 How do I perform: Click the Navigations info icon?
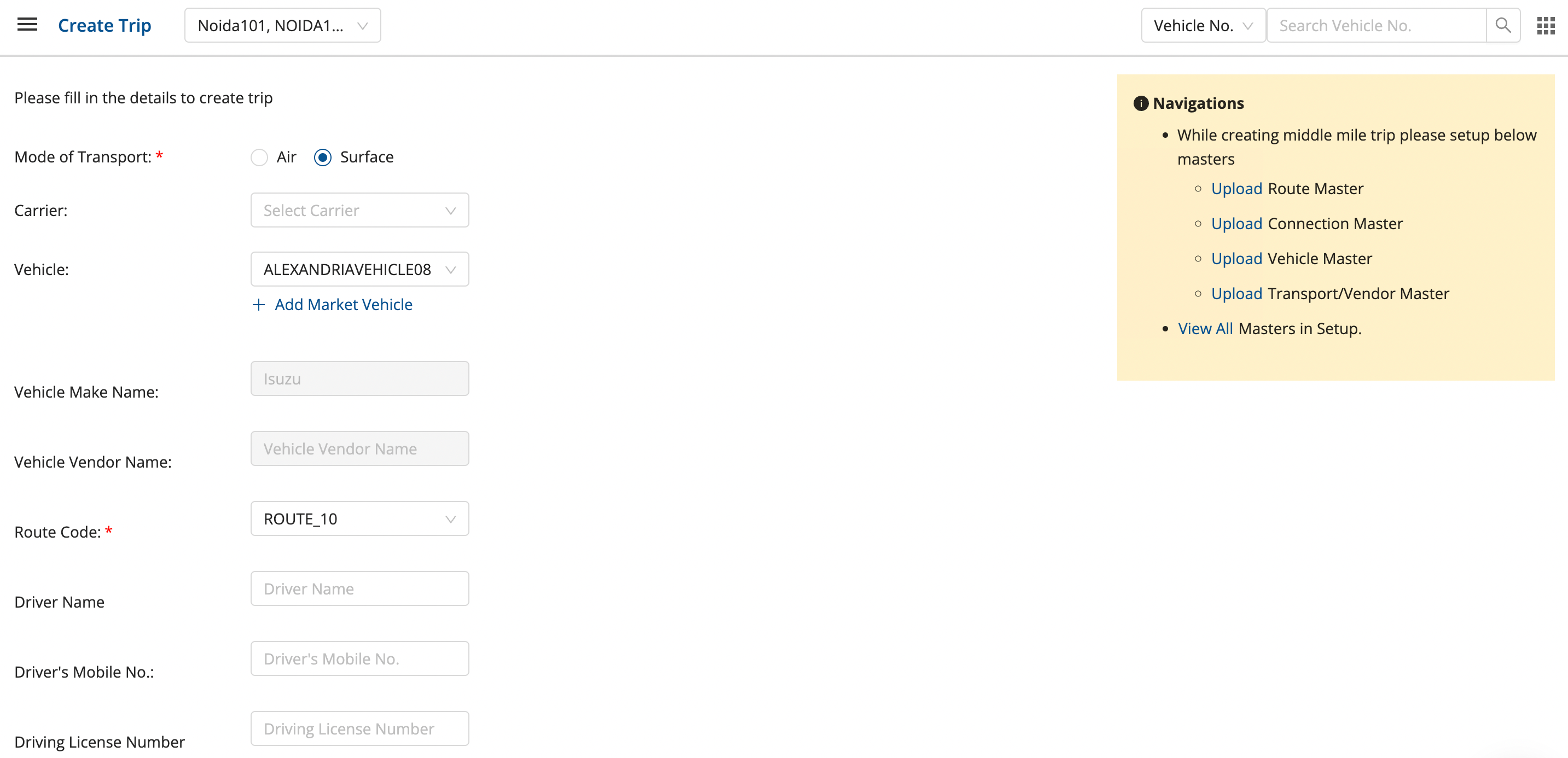(1140, 103)
